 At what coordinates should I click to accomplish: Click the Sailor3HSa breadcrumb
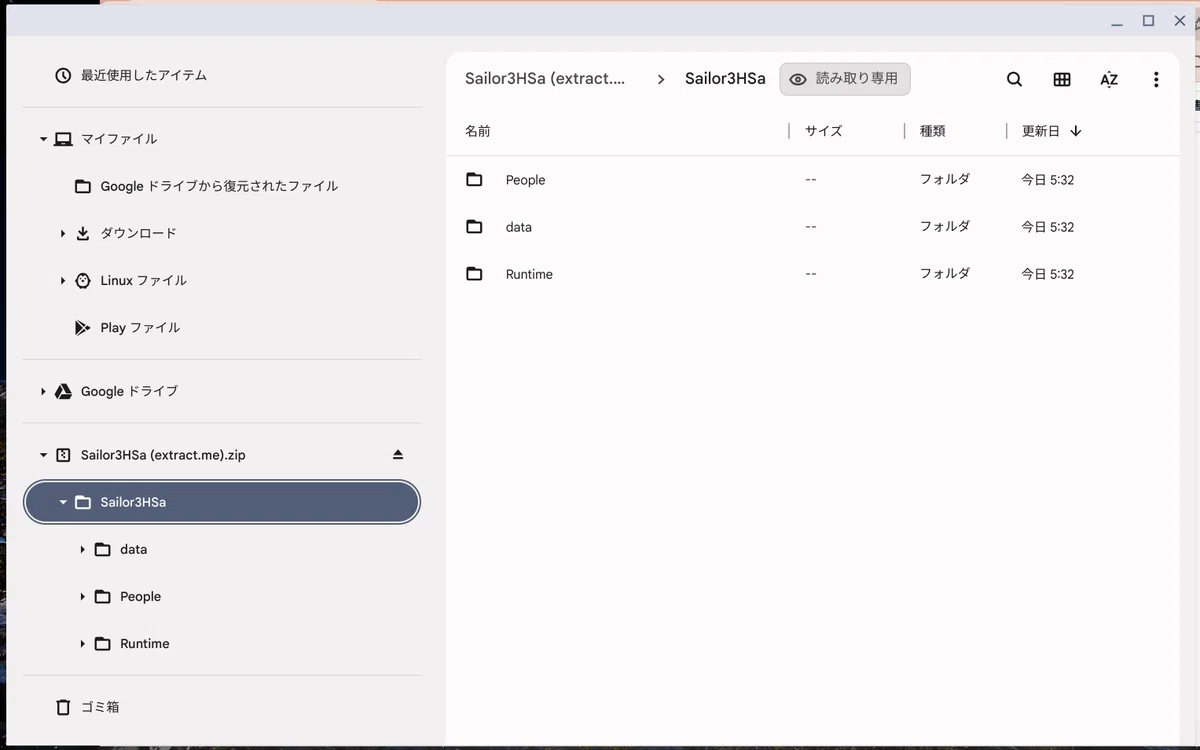click(x=725, y=79)
